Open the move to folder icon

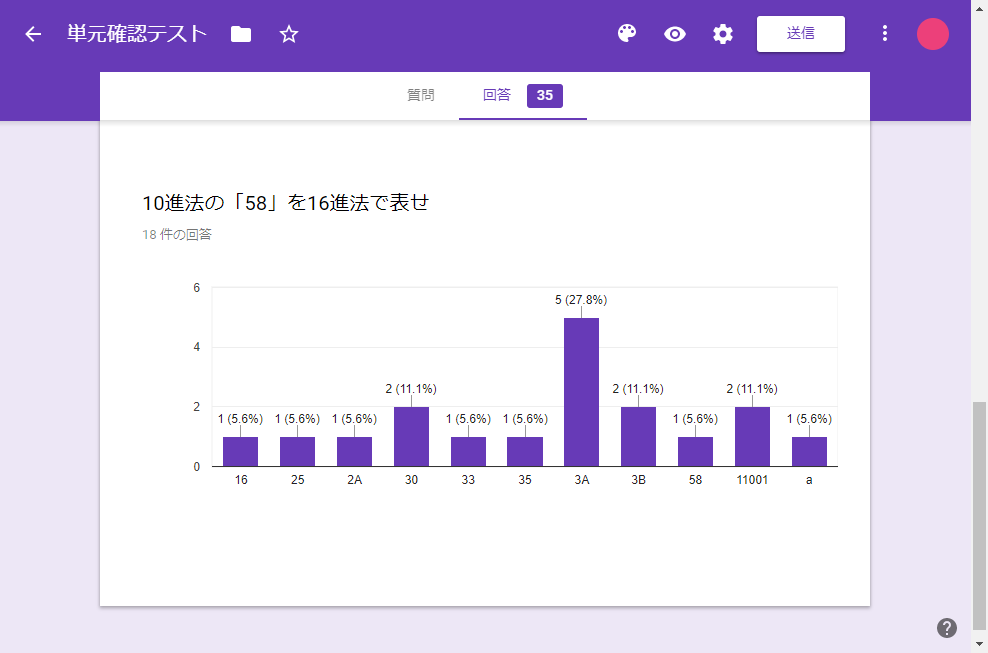tap(241, 34)
